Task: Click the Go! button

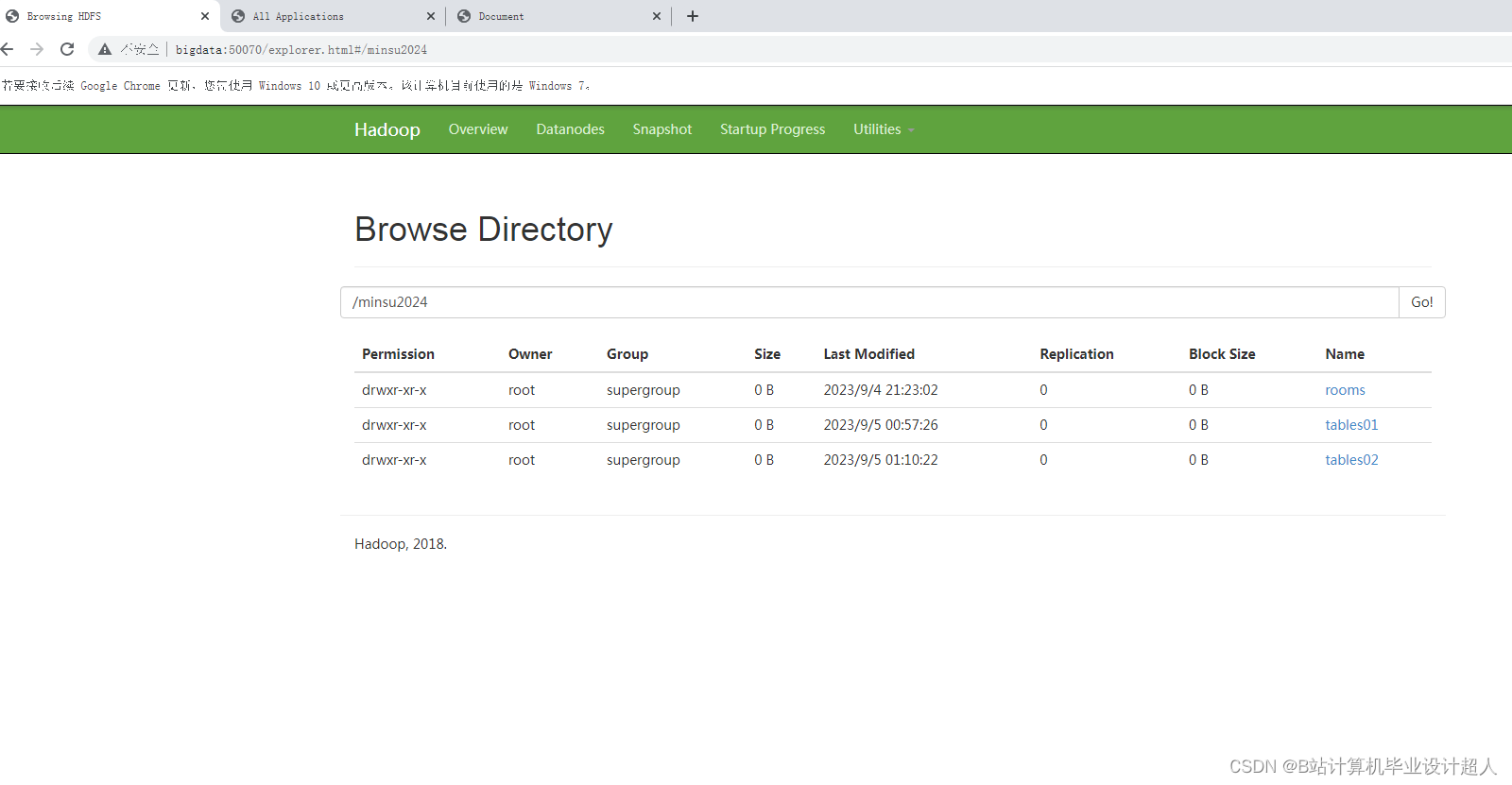Action: pos(1422,302)
